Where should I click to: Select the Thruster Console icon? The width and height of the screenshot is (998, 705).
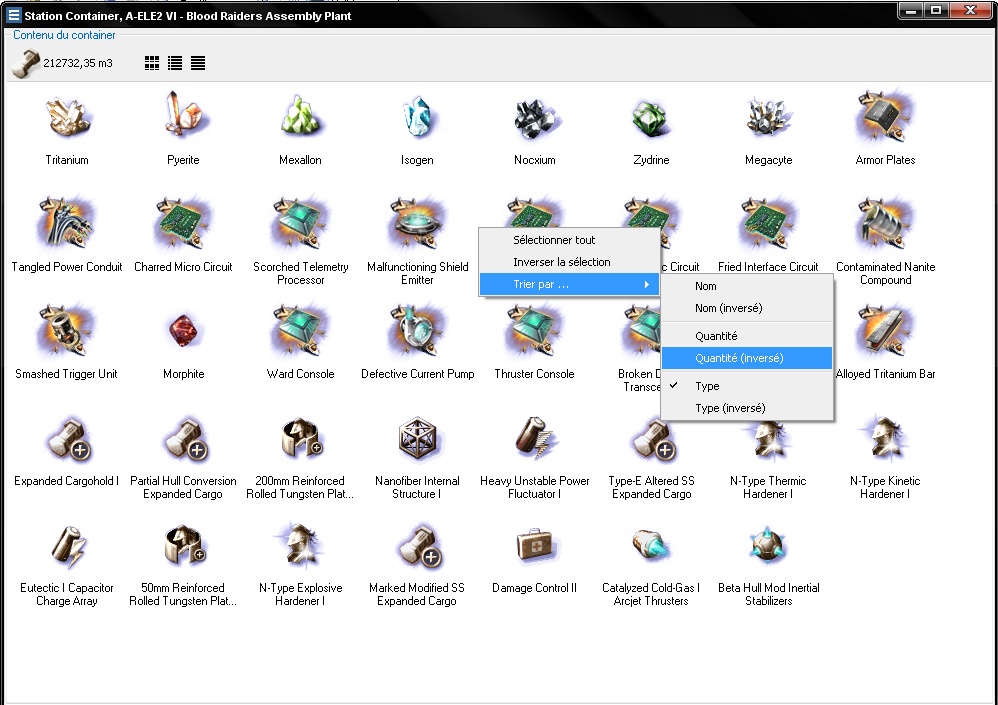click(x=535, y=330)
